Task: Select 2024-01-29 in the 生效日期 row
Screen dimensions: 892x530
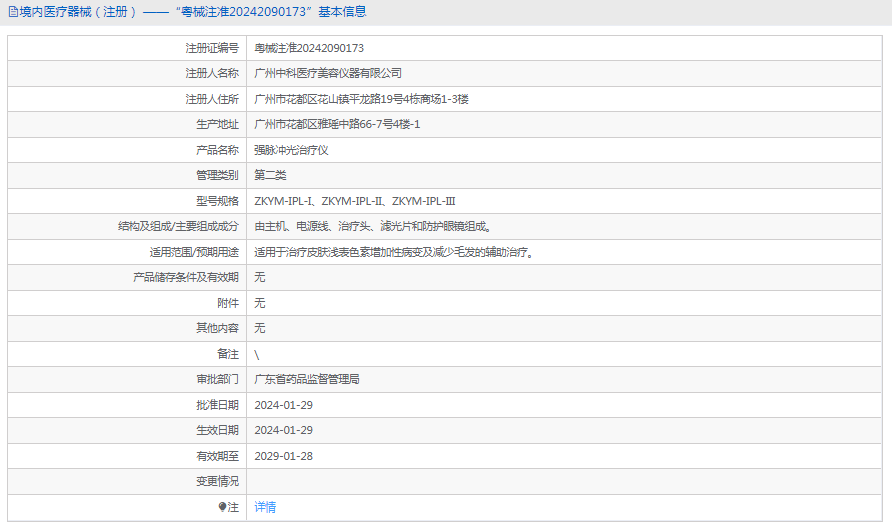Action: tap(283, 430)
